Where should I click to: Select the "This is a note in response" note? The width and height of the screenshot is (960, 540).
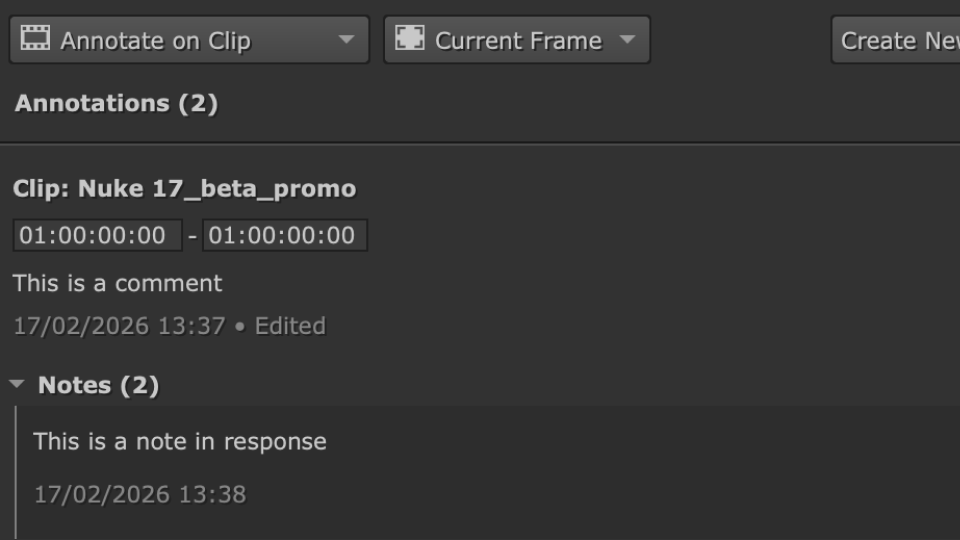pos(180,441)
